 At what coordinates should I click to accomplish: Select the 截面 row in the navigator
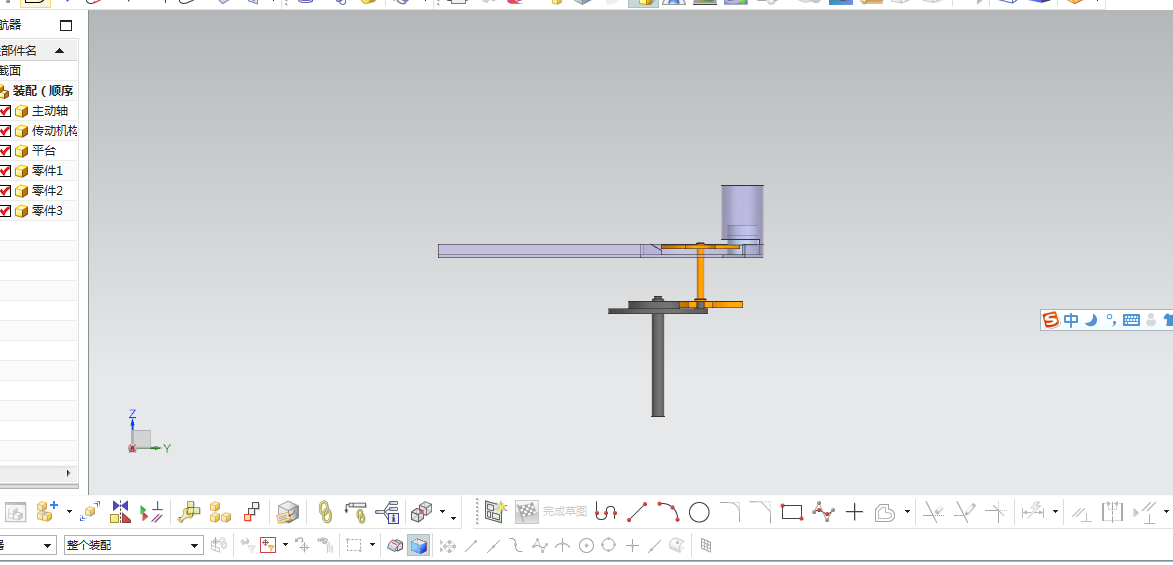coord(39,71)
